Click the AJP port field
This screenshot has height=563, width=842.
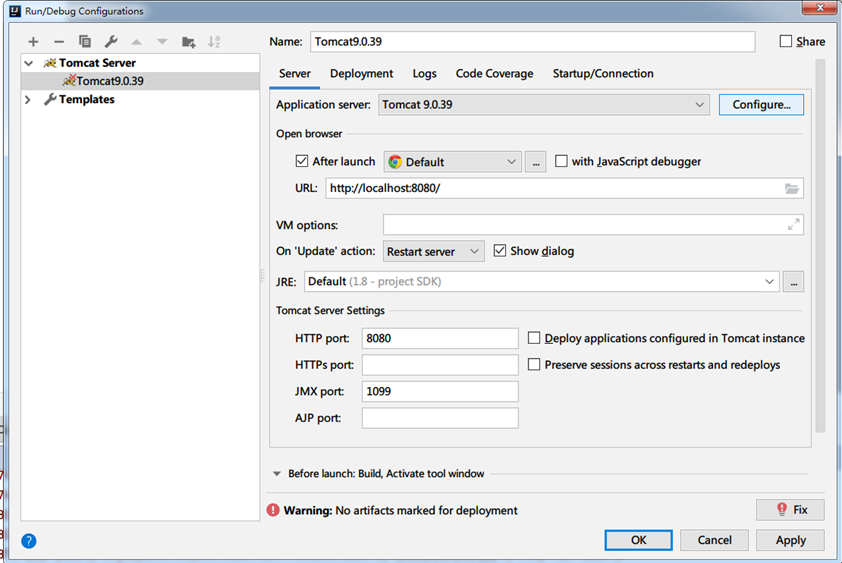tap(440, 418)
